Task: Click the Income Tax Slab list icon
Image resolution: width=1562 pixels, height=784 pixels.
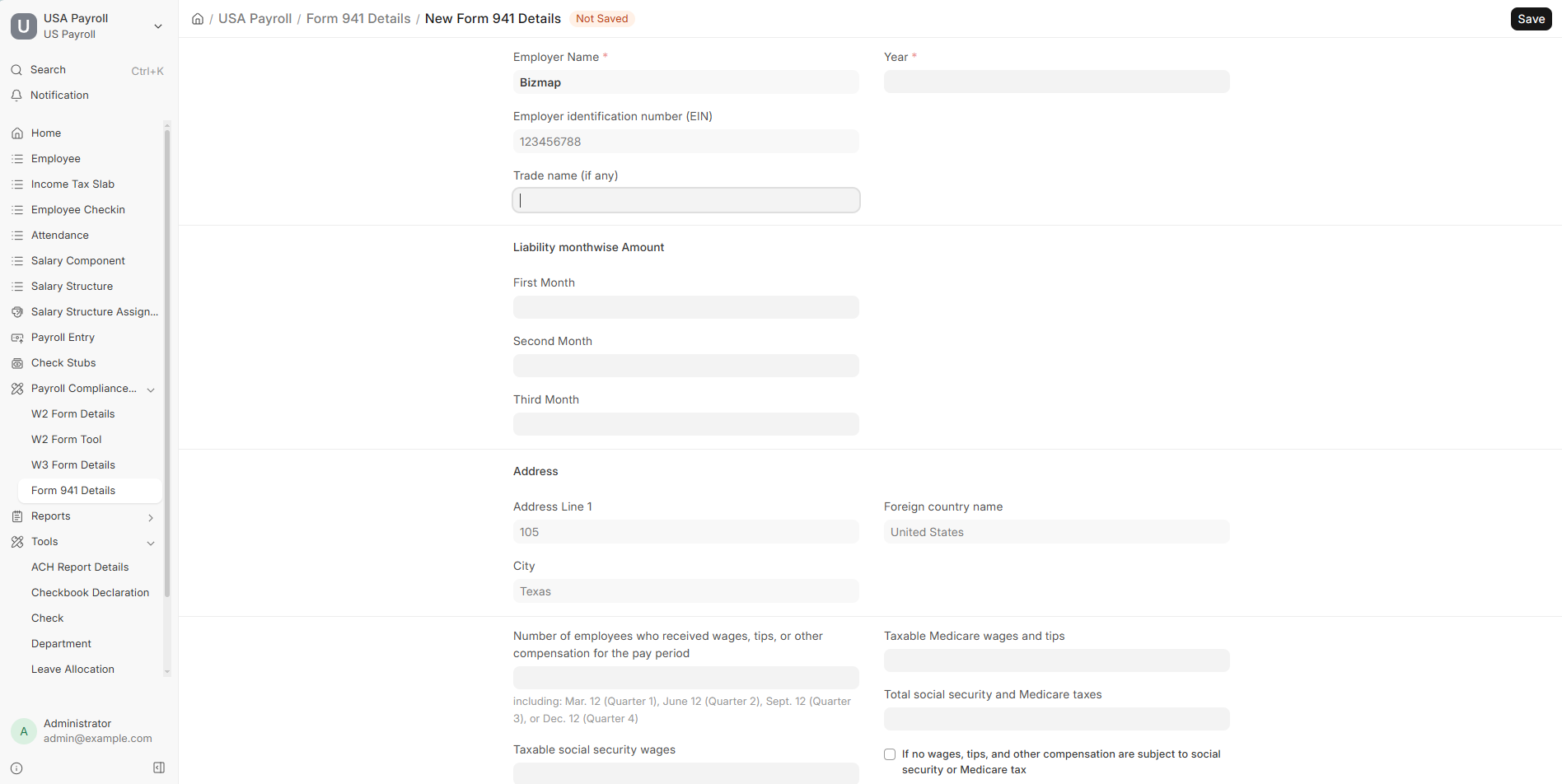Action: 17,184
